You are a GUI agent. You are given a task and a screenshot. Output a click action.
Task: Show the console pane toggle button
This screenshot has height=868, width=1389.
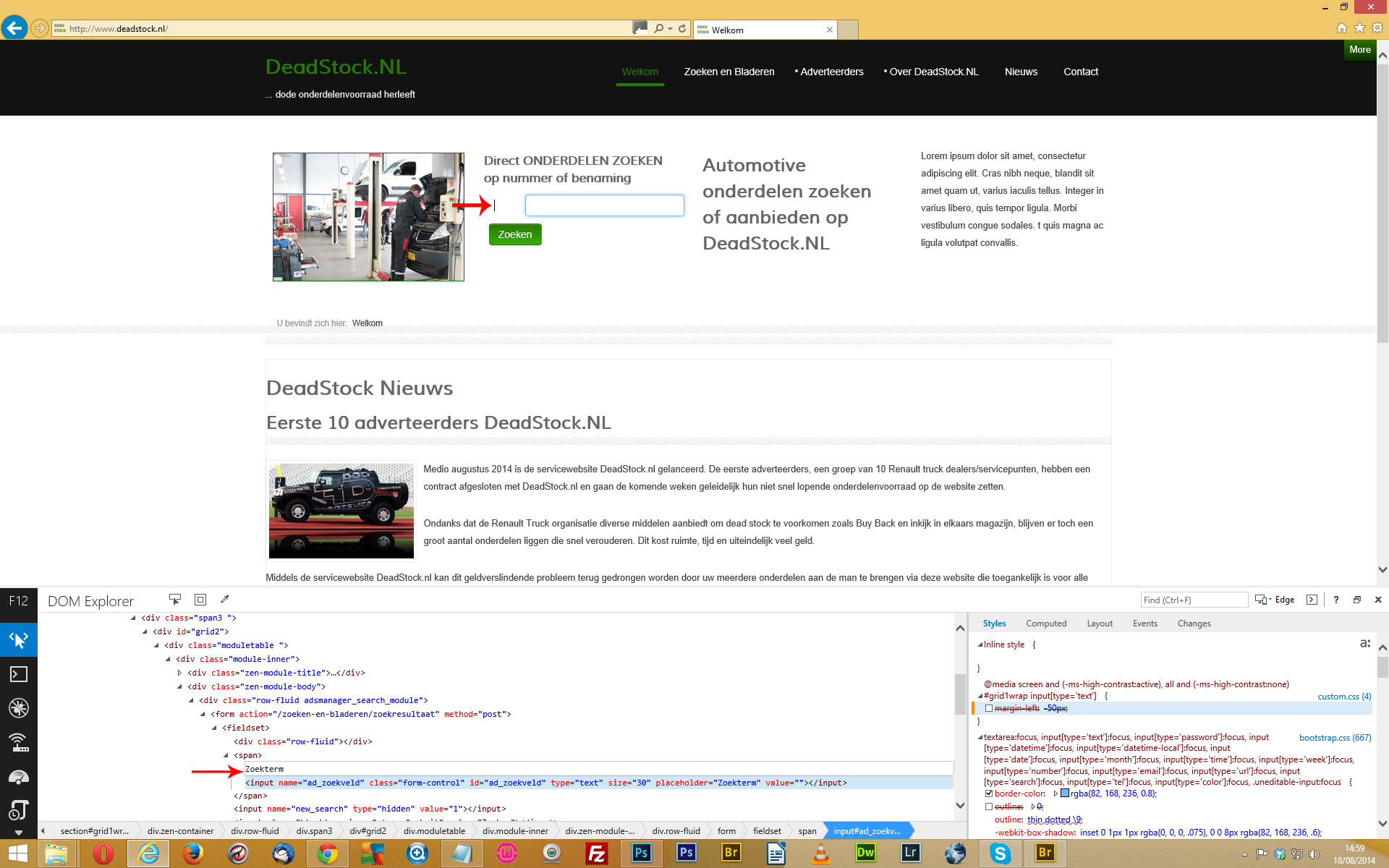tap(1312, 600)
